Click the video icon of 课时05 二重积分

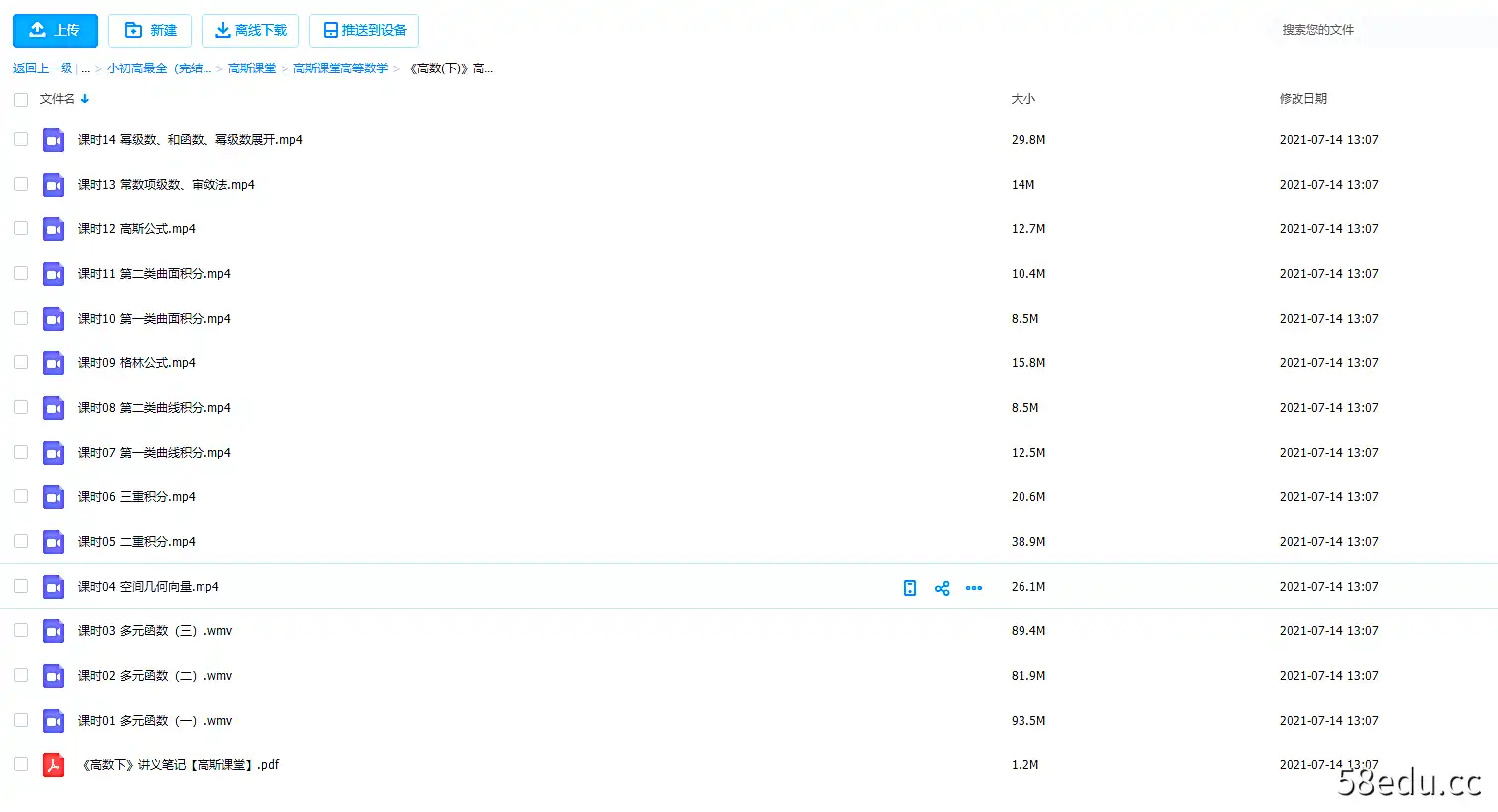(54, 542)
